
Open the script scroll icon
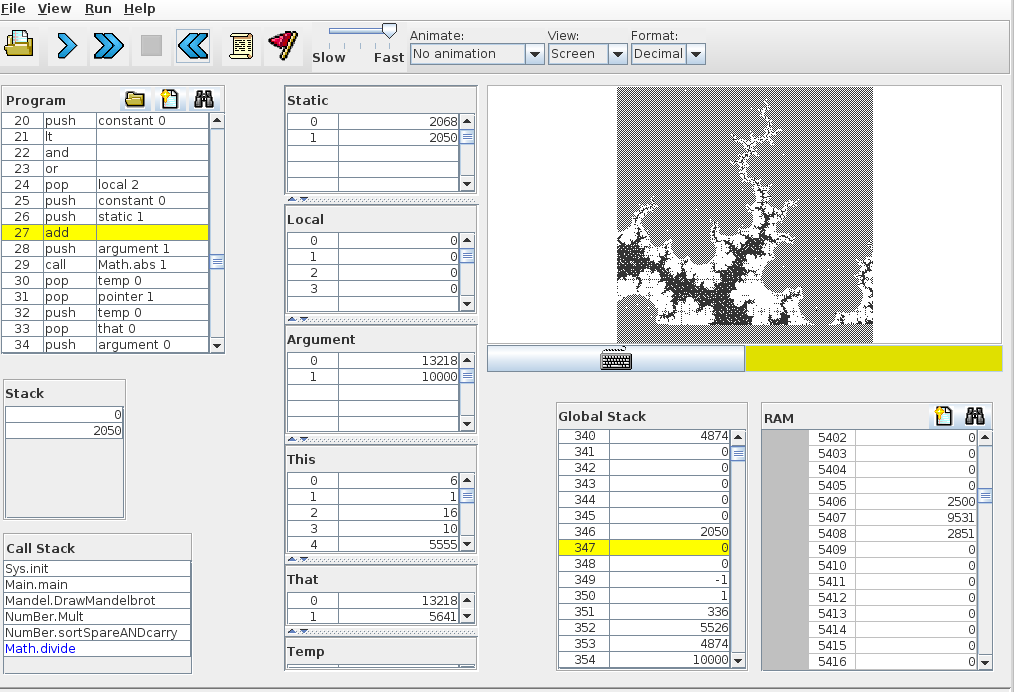coord(241,45)
